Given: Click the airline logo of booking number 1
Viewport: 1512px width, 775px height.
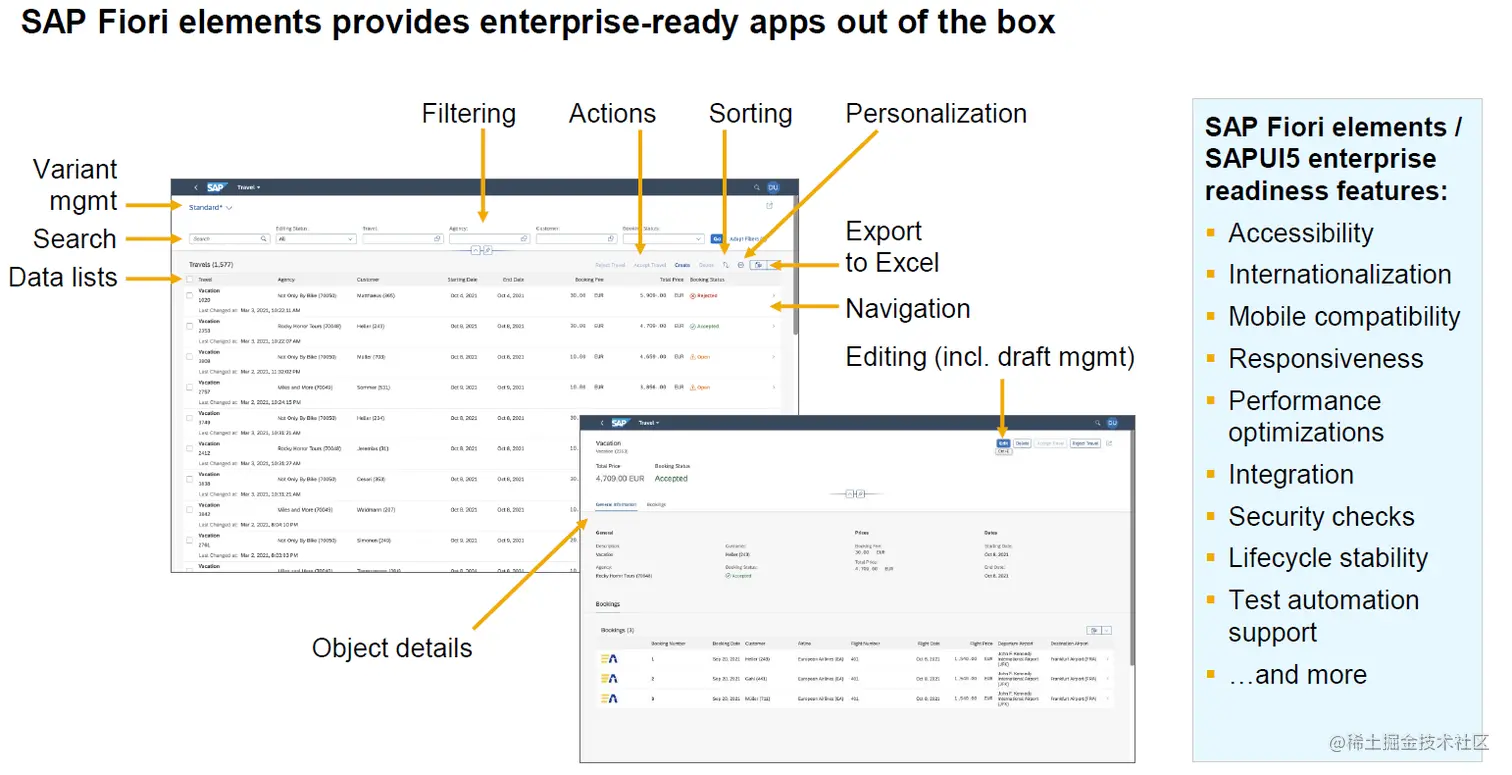Looking at the screenshot, I should (609, 659).
